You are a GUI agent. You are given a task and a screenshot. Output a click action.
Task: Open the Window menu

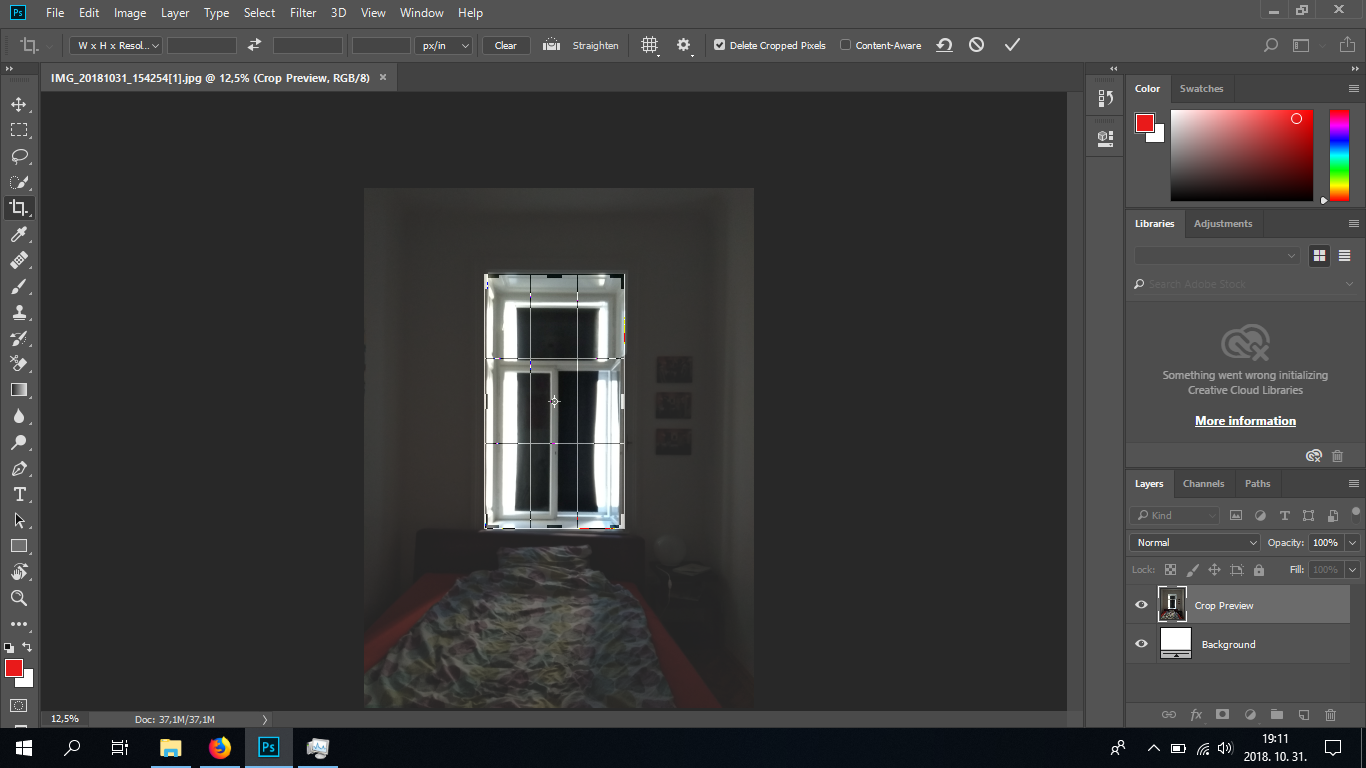pyautogui.click(x=421, y=13)
